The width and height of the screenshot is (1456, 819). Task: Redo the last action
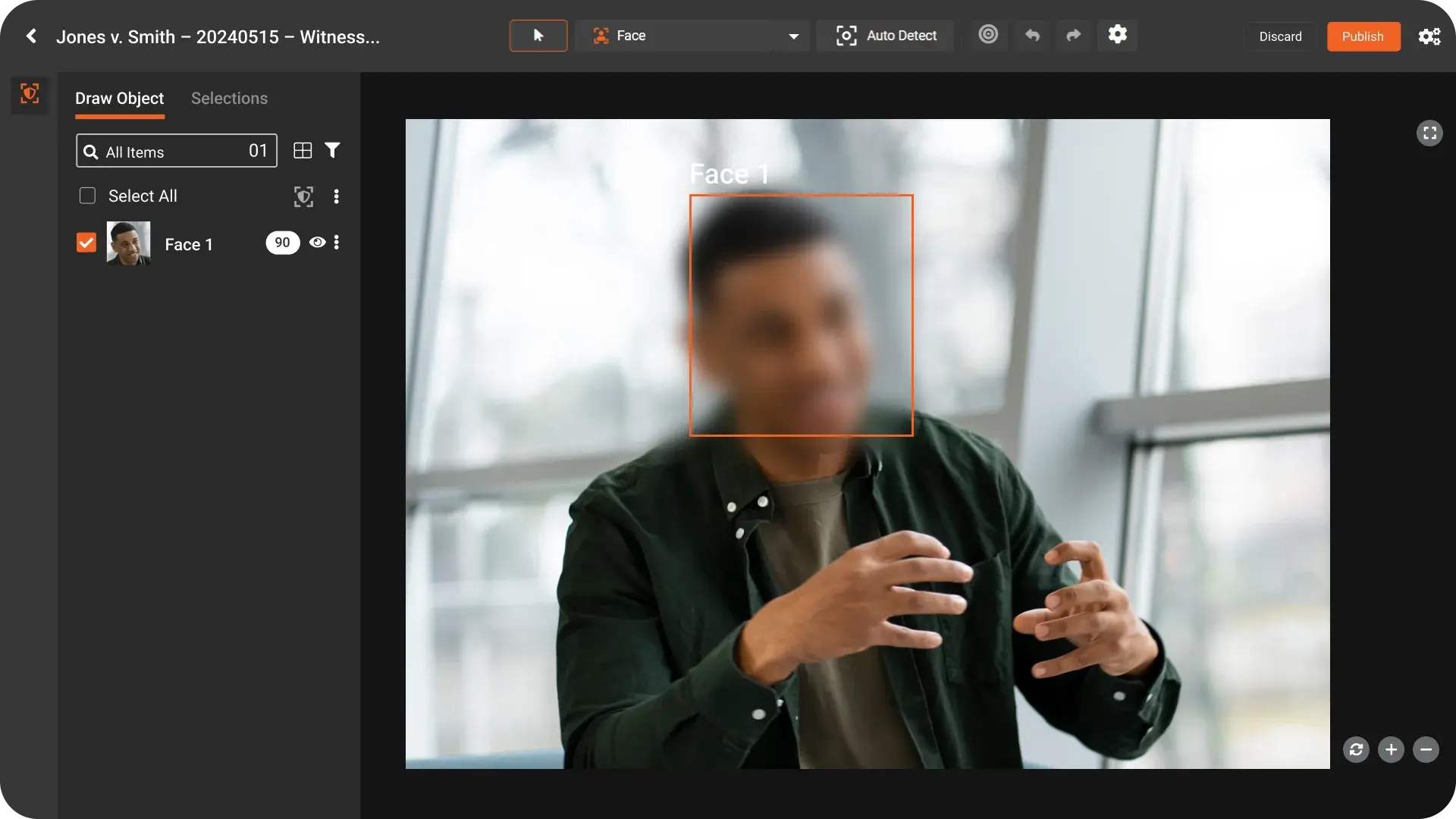coord(1073,36)
